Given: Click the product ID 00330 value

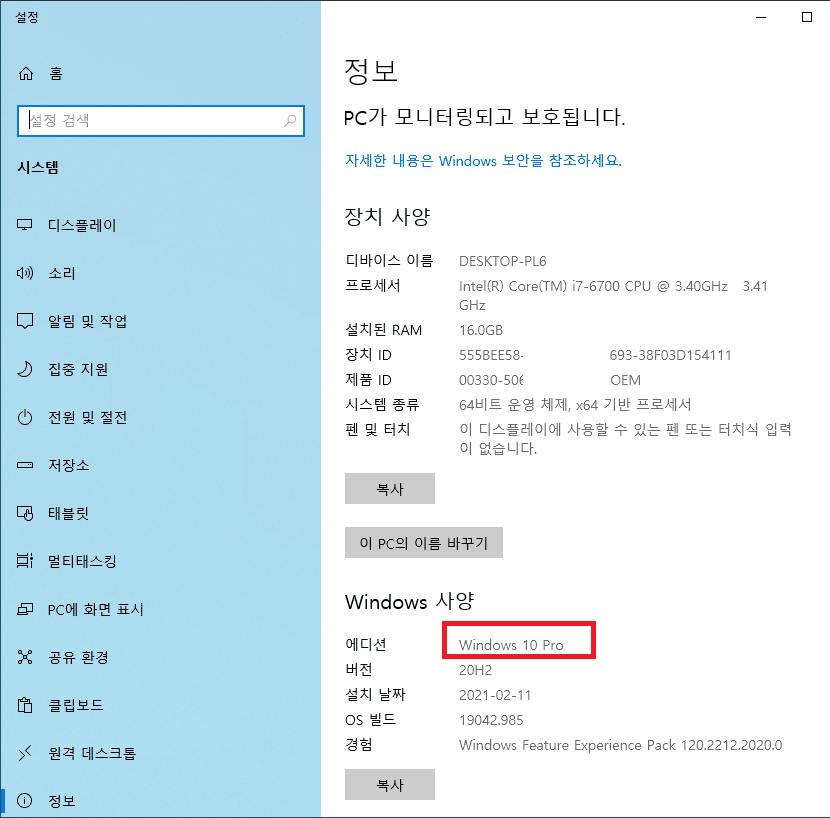Looking at the screenshot, I should click(x=491, y=380).
